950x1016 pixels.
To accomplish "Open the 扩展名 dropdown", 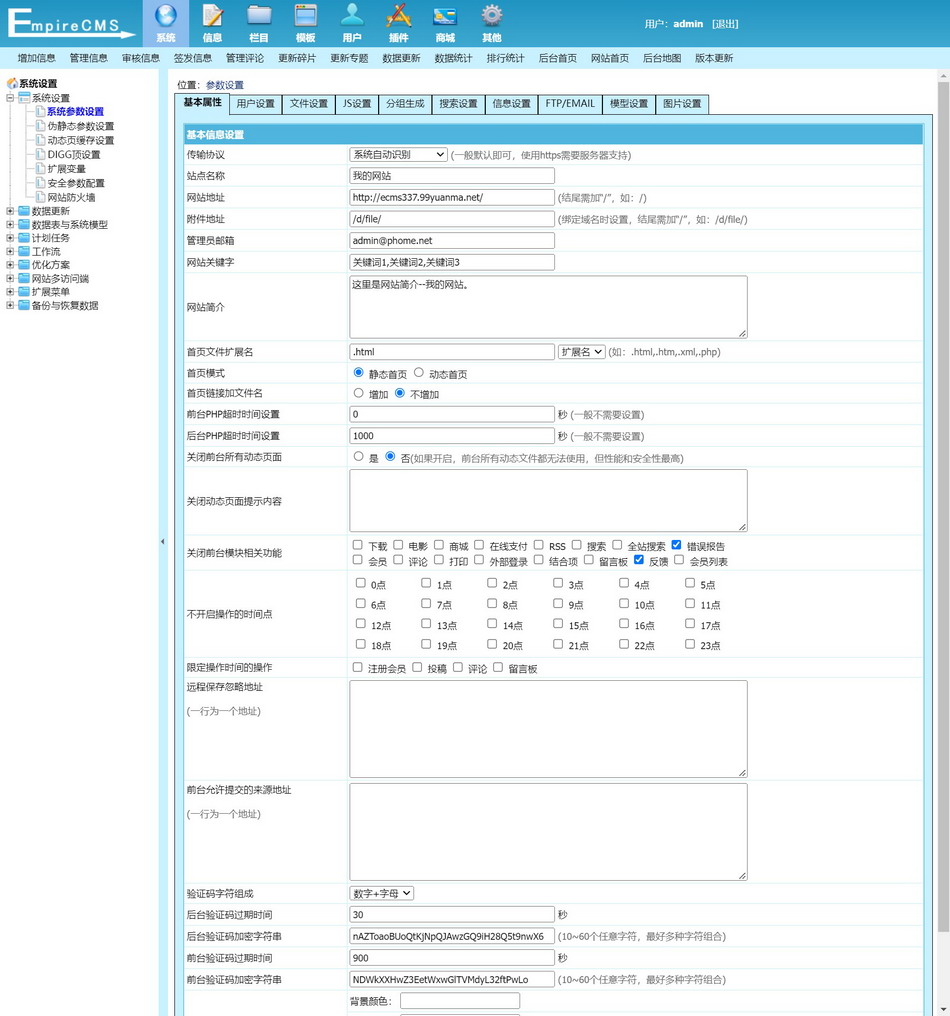I will 581,352.
